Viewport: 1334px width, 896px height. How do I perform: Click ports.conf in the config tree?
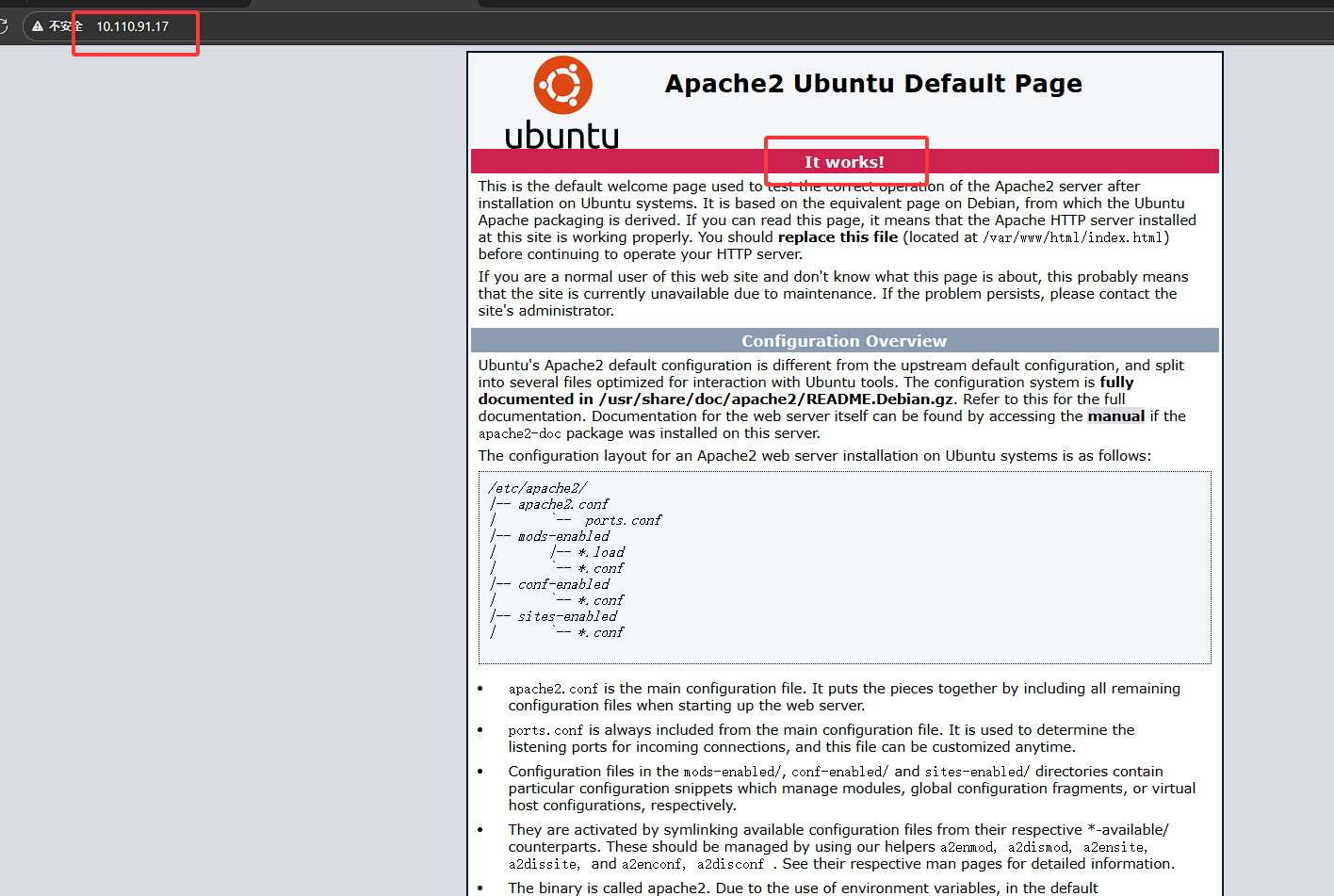623,520
